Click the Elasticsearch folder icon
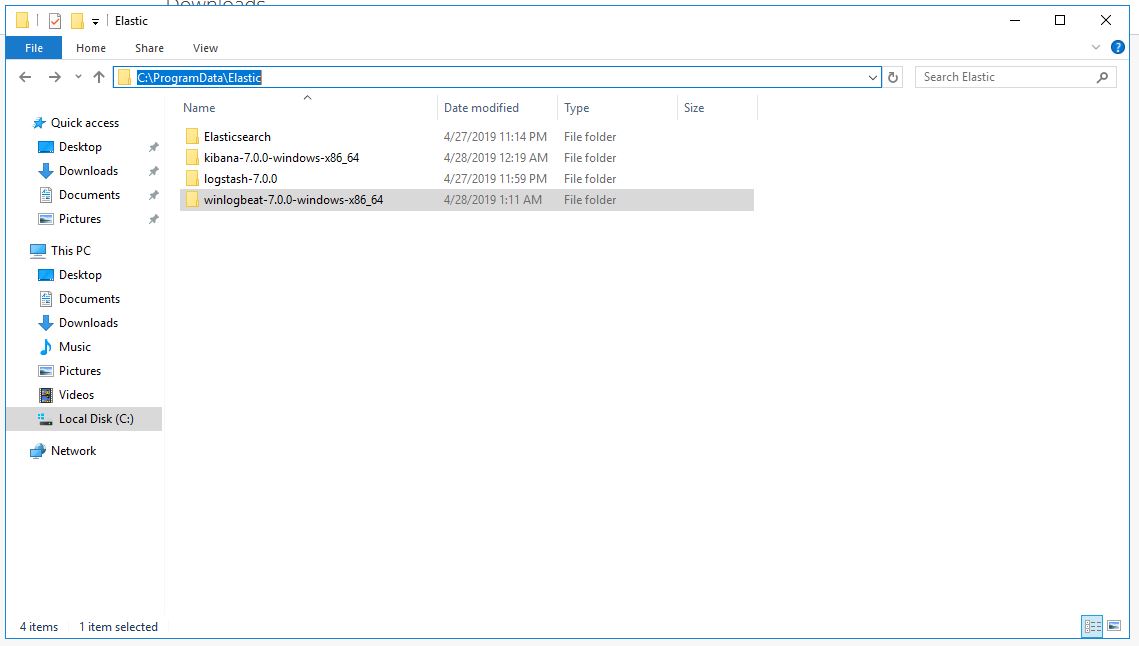This screenshot has width=1139, height=646. (x=192, y=137)
